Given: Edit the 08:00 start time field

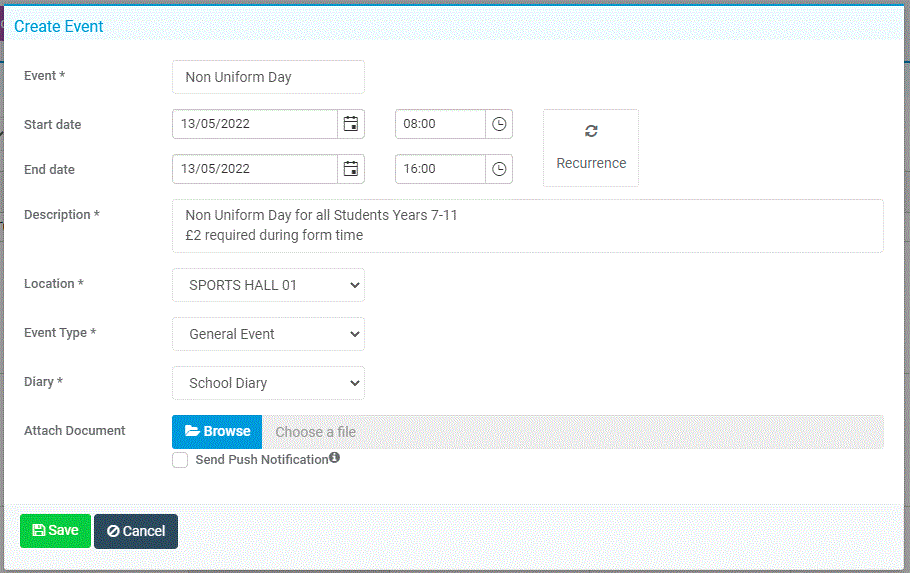Looking at the screenshot, I should 440,124.
